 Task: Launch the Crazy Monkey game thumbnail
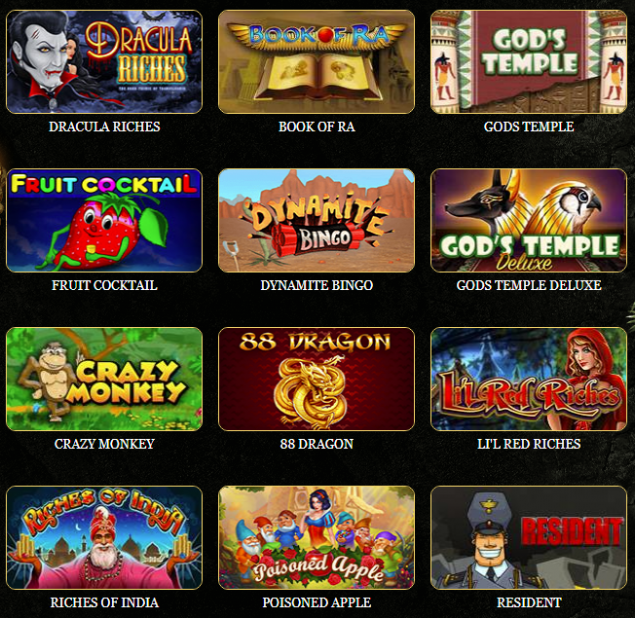pyautogui.click(x=104, y=379)
